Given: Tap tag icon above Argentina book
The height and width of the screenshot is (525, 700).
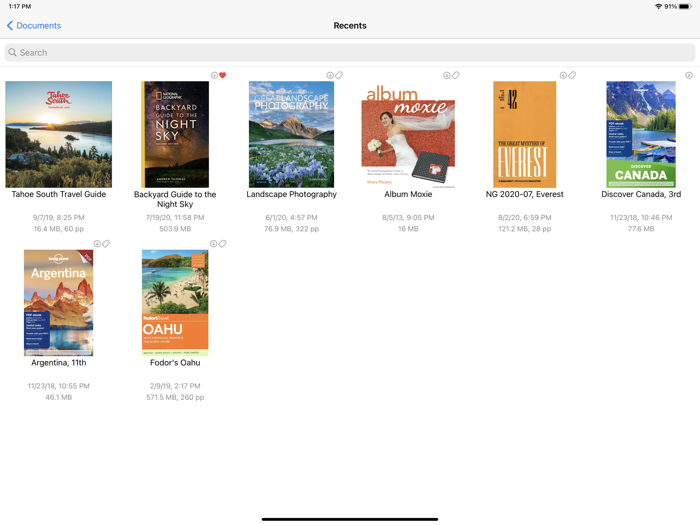Looking at the screenshot, I should tap(106, 243).
